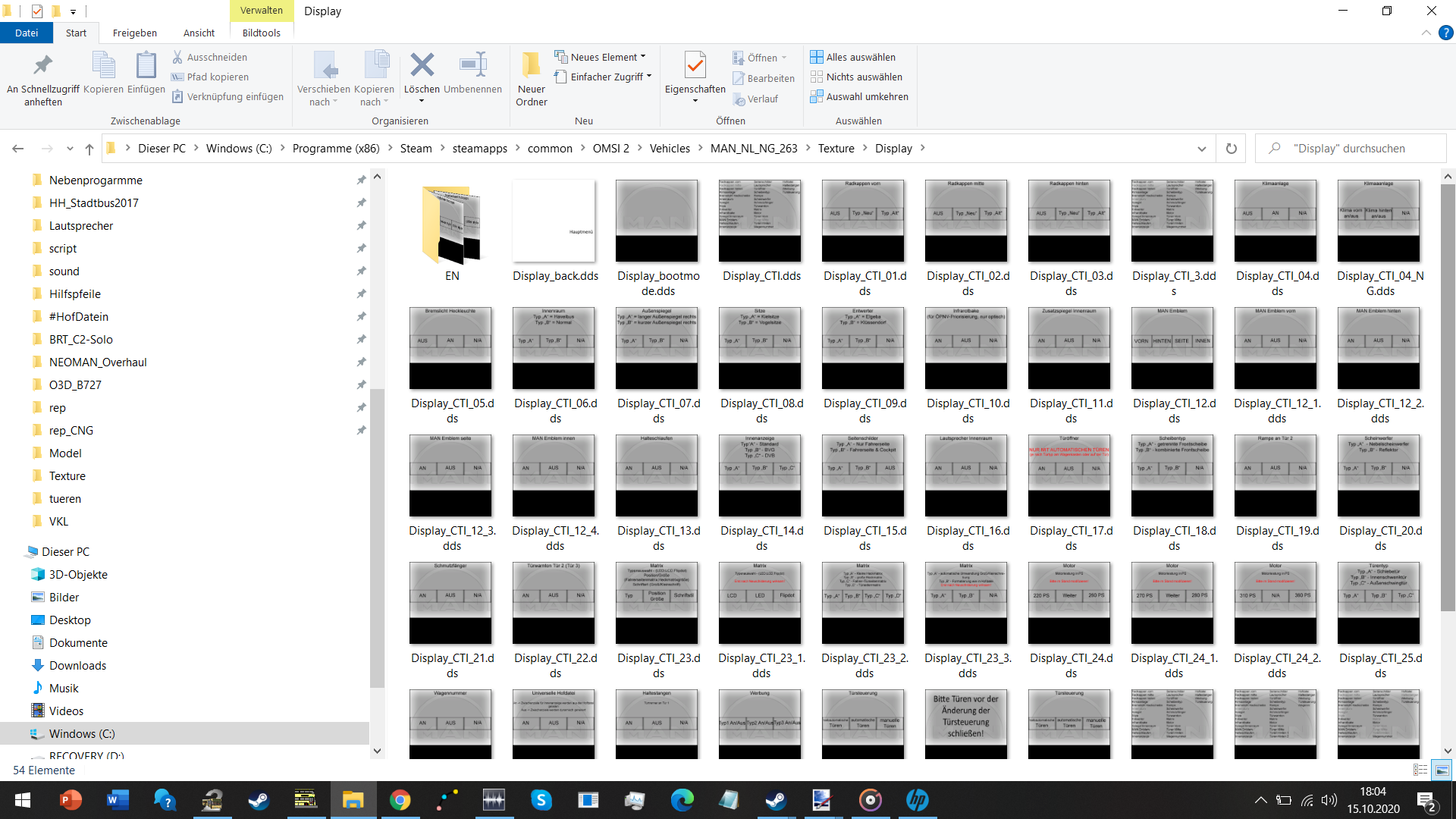Viewport: 1456px width, 819px height.
Task: Refresh the current folder view
Action: (1232, 149)
